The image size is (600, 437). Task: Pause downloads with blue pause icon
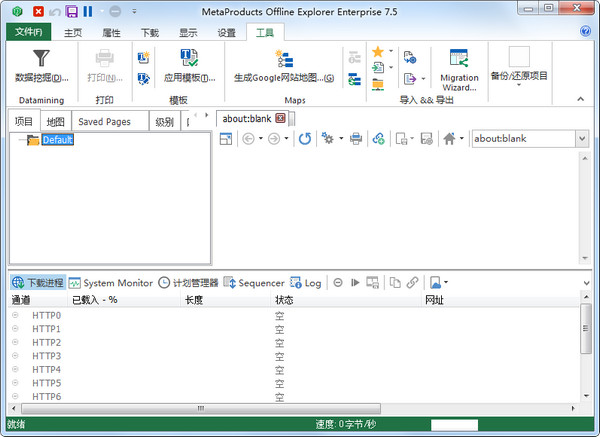[x=88, y=11]
